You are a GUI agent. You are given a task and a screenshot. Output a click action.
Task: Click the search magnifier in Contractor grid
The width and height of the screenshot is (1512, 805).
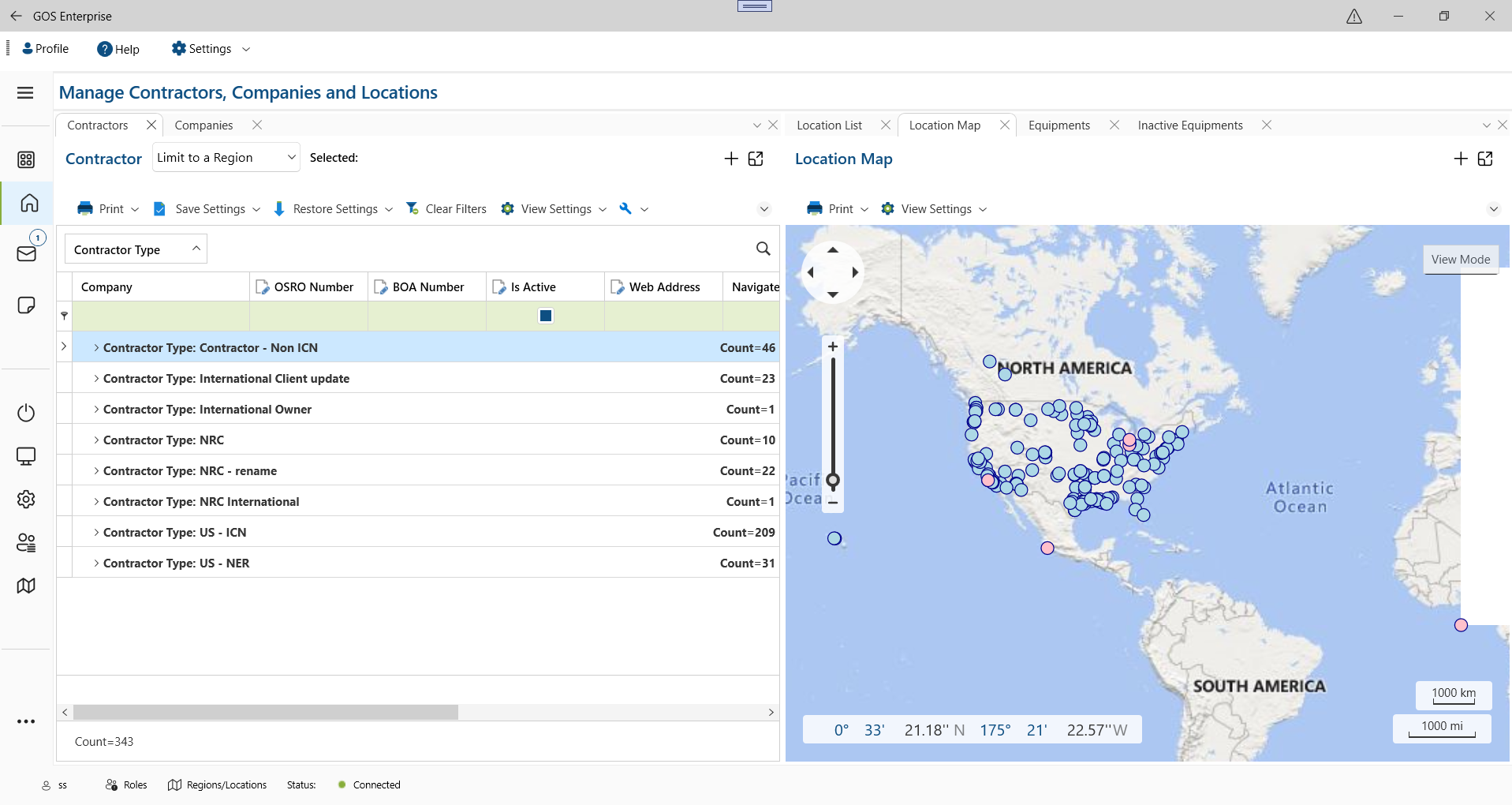pos(763,249)
